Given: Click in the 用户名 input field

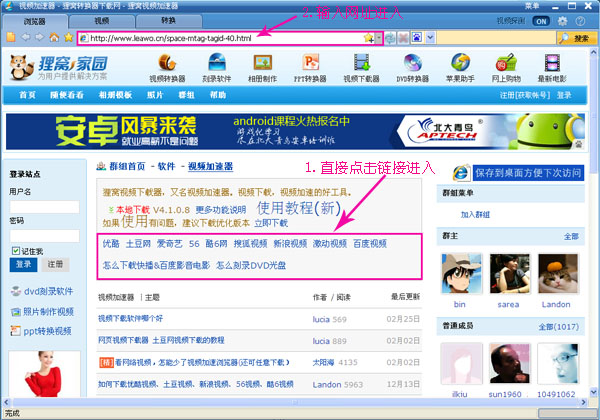Looking at the screenshot, I should (44, 207).
